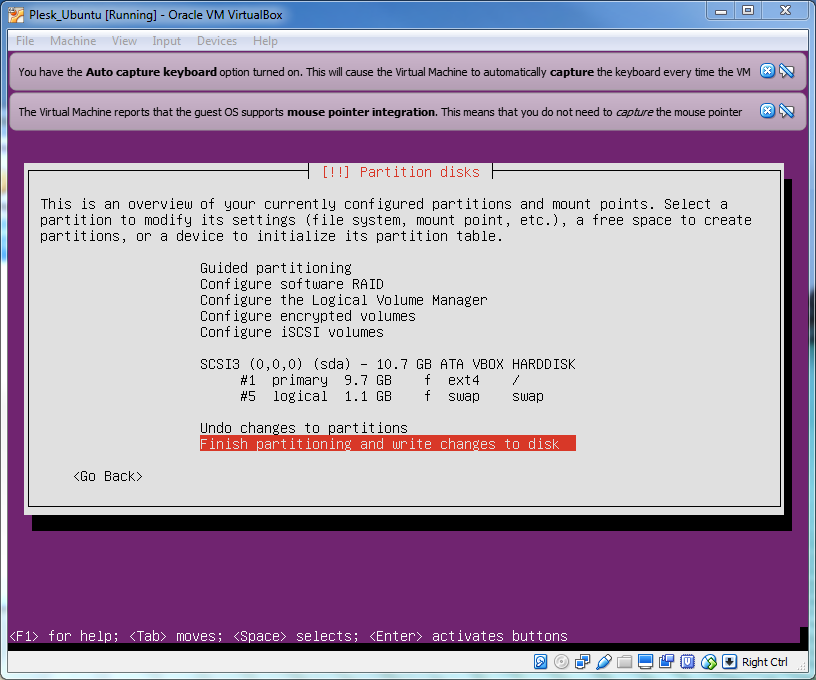Click the display monitor status icon
The width and height of the screenshot is (816, 680).
(x=645, y=662)
